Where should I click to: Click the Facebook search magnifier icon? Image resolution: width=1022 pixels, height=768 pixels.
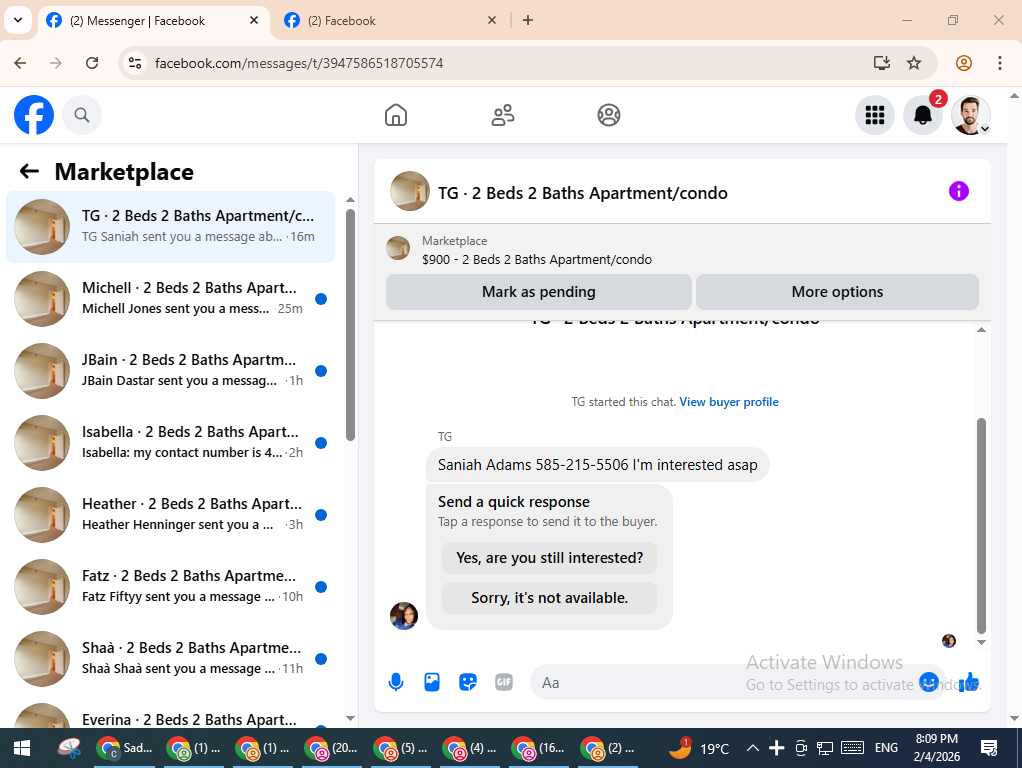pos(81,115)
